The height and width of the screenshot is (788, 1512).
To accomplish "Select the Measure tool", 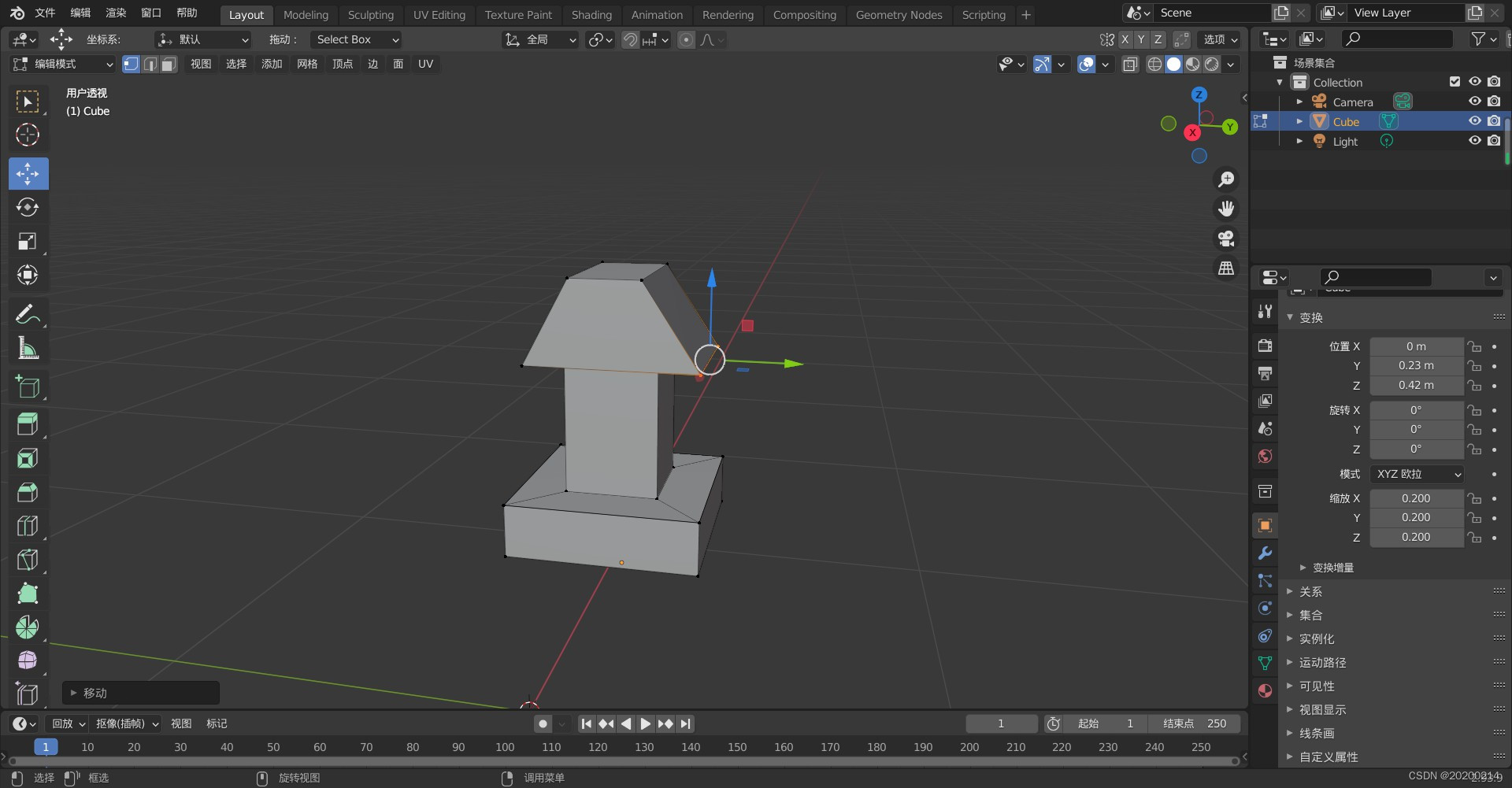I will [x=28, y=349].
